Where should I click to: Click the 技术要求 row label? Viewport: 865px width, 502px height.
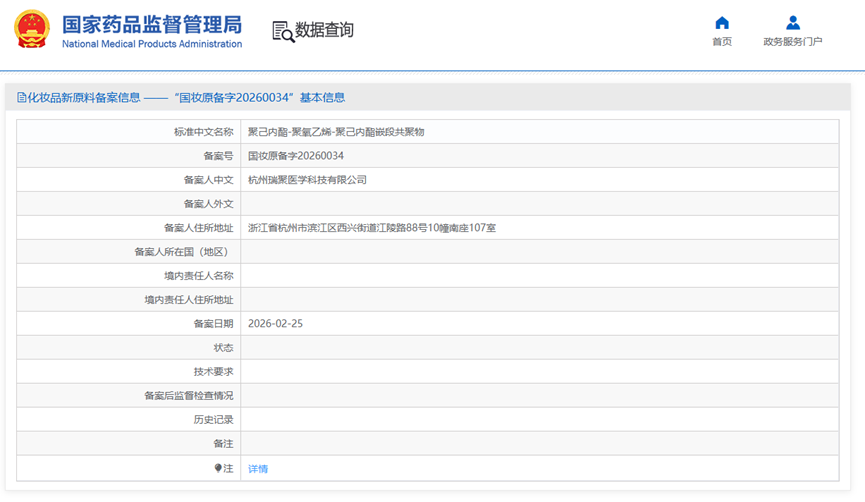pos(213,372)
